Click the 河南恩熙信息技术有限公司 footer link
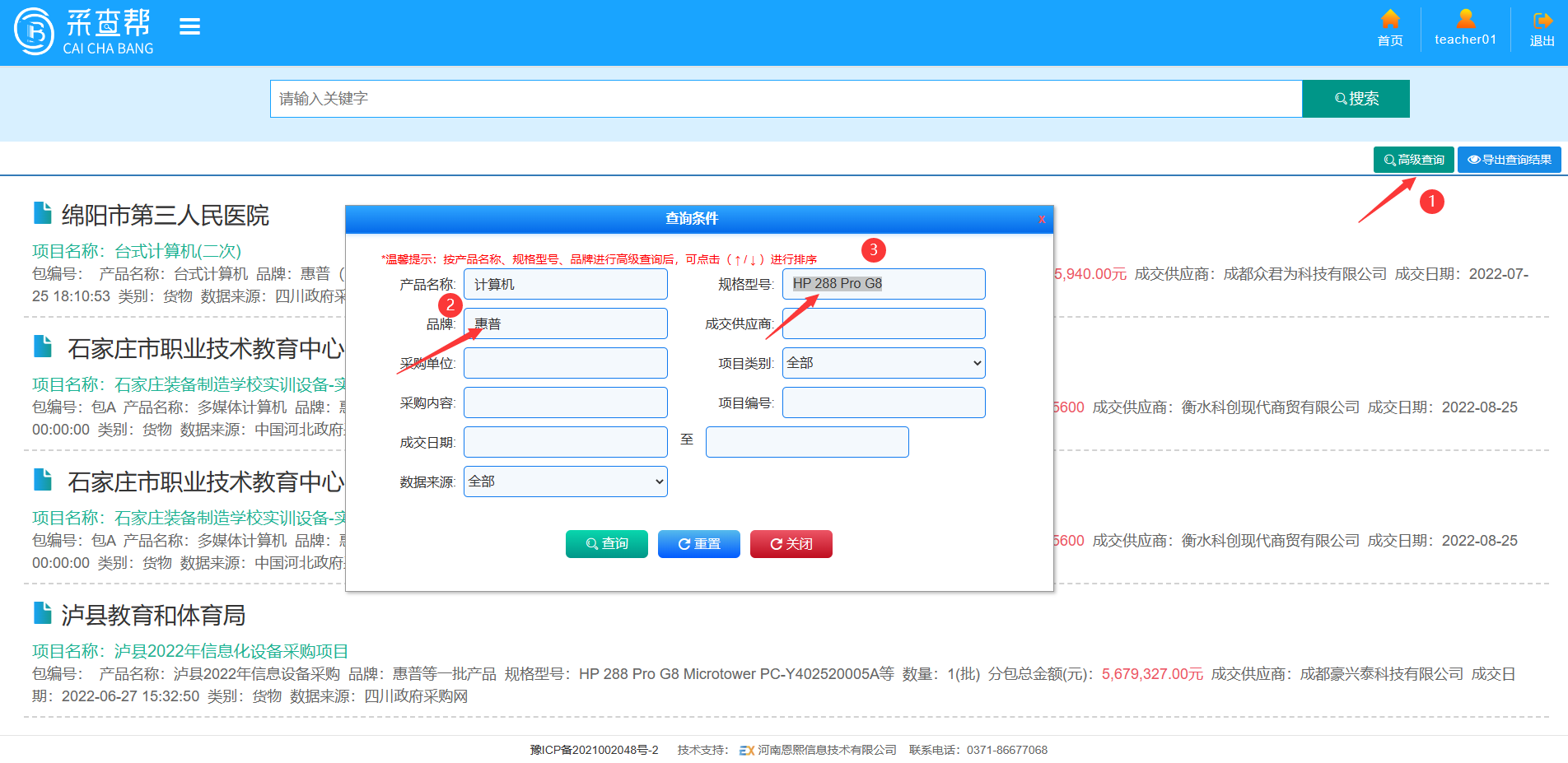The image size is (1568, 763). click(x=827, y=750)
